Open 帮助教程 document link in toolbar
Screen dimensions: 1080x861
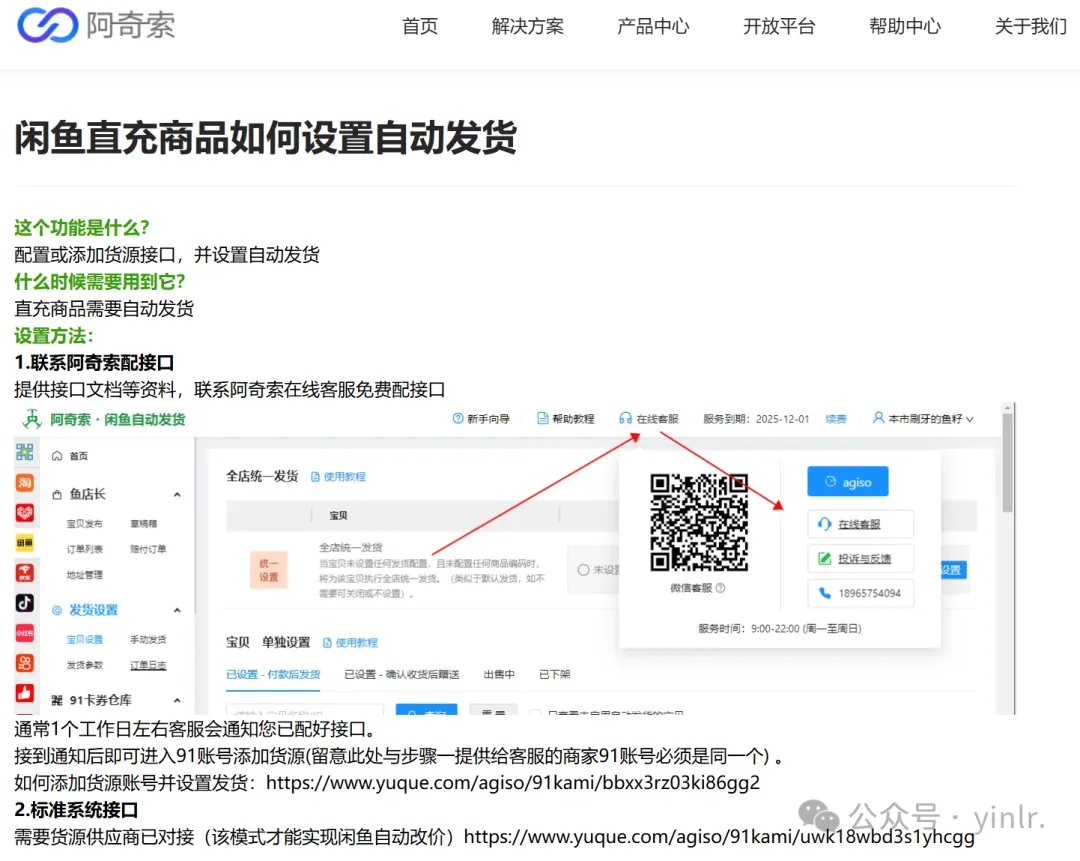pyautogui.click(x=565, y=418)
